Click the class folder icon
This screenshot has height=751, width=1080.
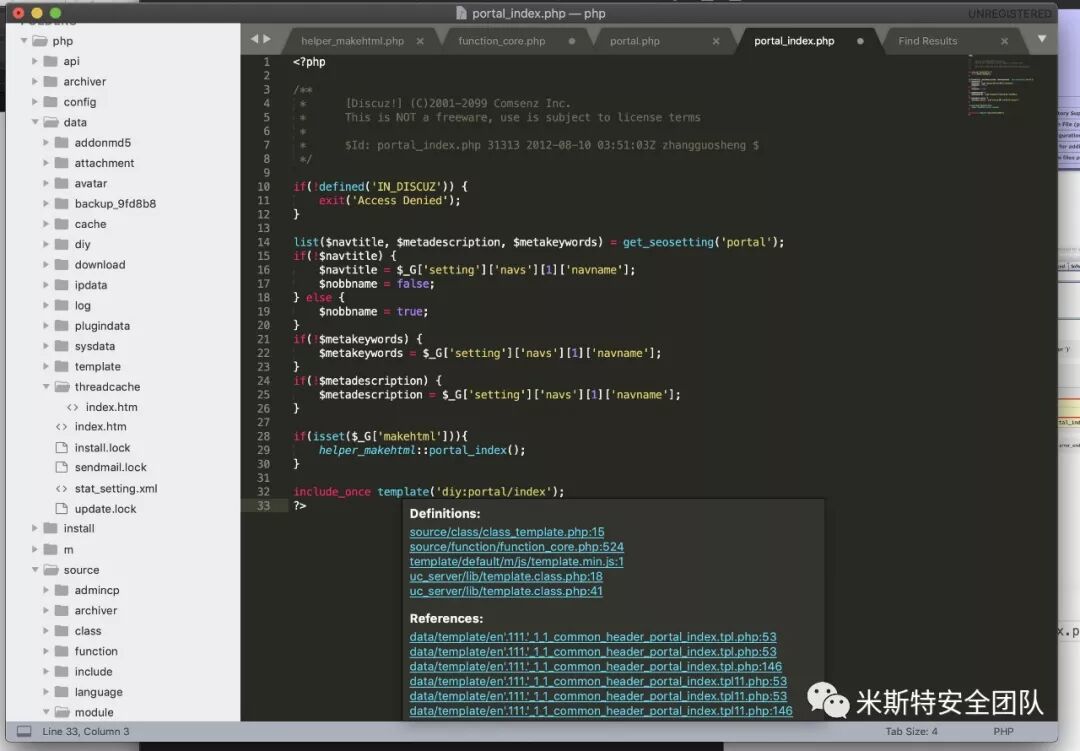tap(62, 630)
